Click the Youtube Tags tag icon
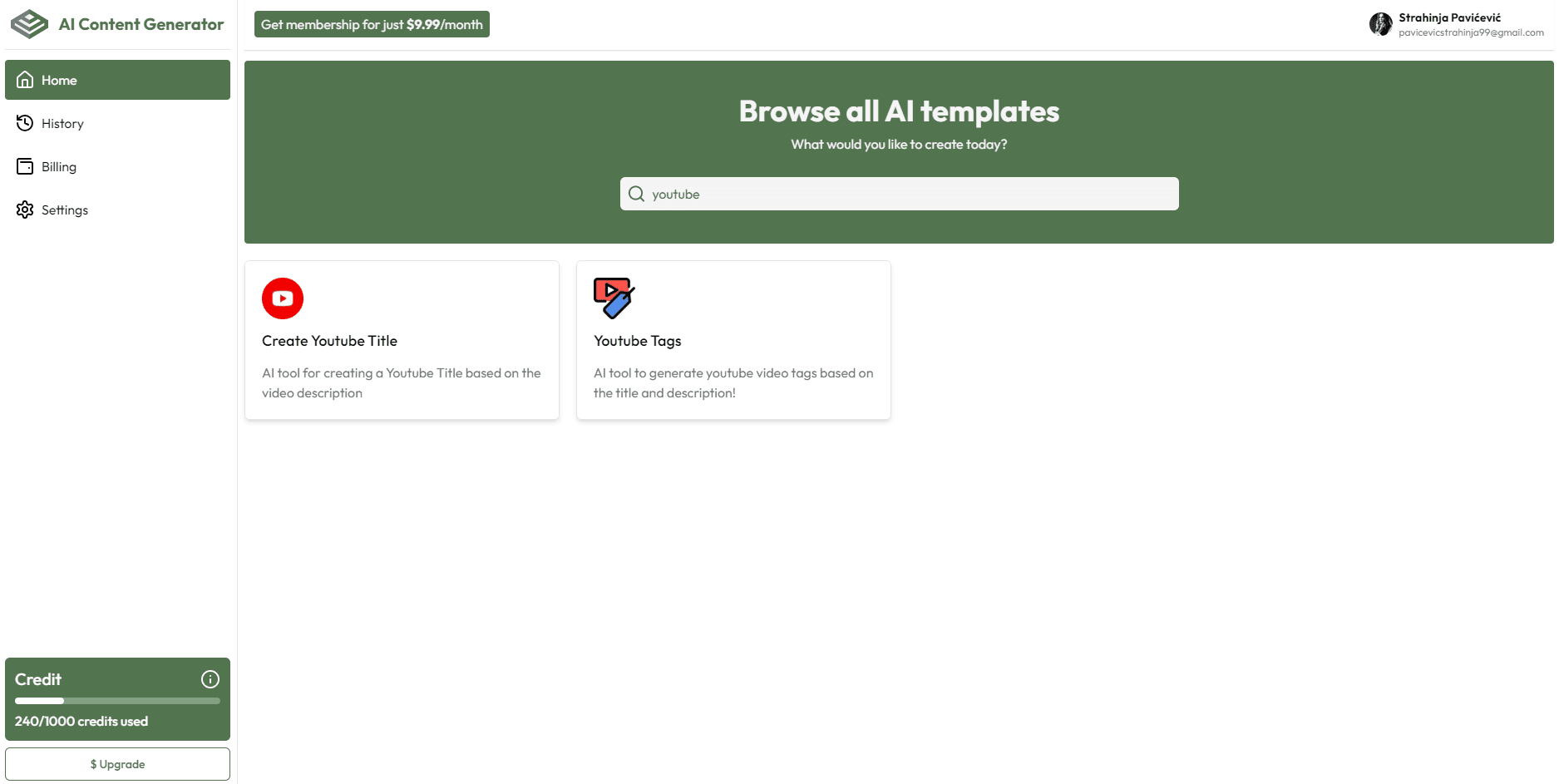The height and width of the screenshot is (784, 1559). tap(614, 298)
